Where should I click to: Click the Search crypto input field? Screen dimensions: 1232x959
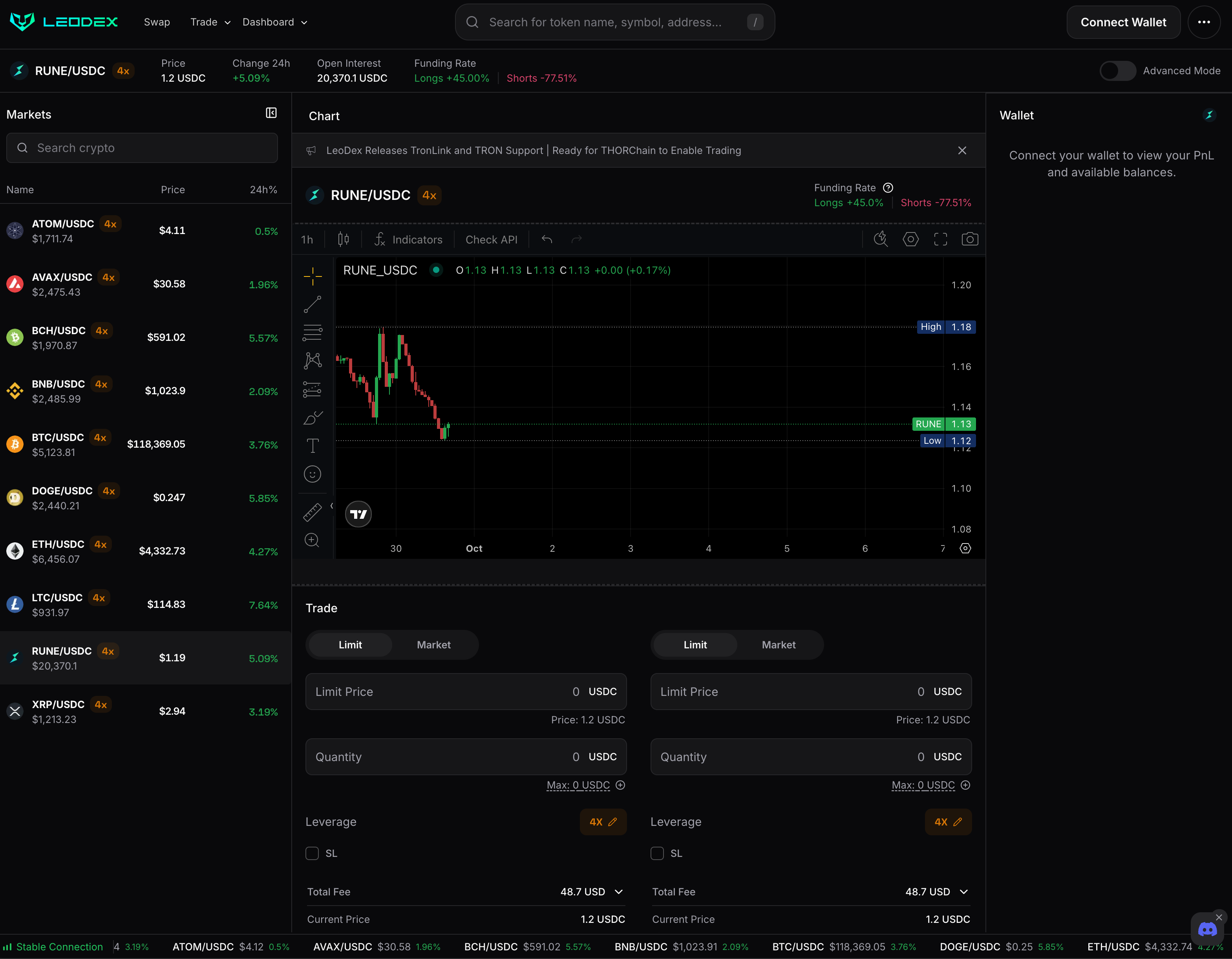pyautogui.click(x=142, y=148)
